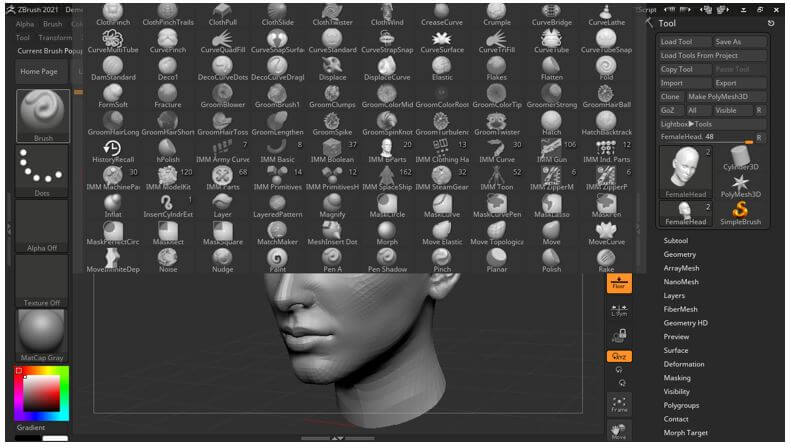Image resolution: width=791 pixels, height=448 pixels.
Task: Toggle the All GoZ option
Action: click(697, 110)
